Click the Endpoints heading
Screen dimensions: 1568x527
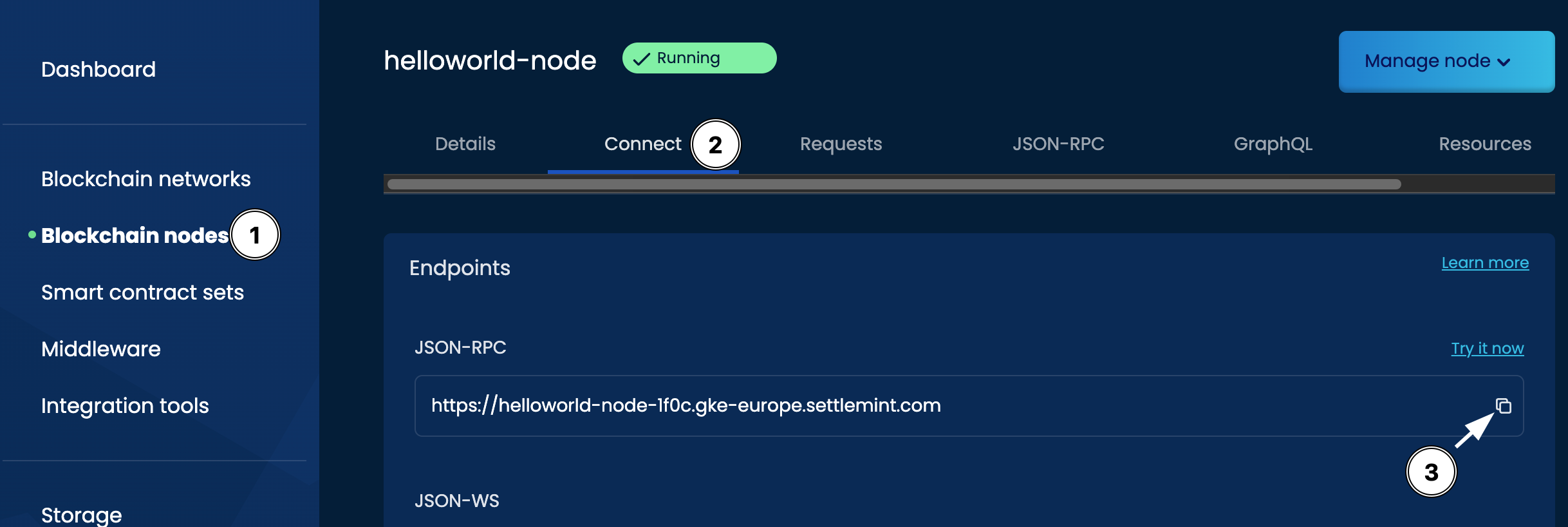(x=460, y=267)
